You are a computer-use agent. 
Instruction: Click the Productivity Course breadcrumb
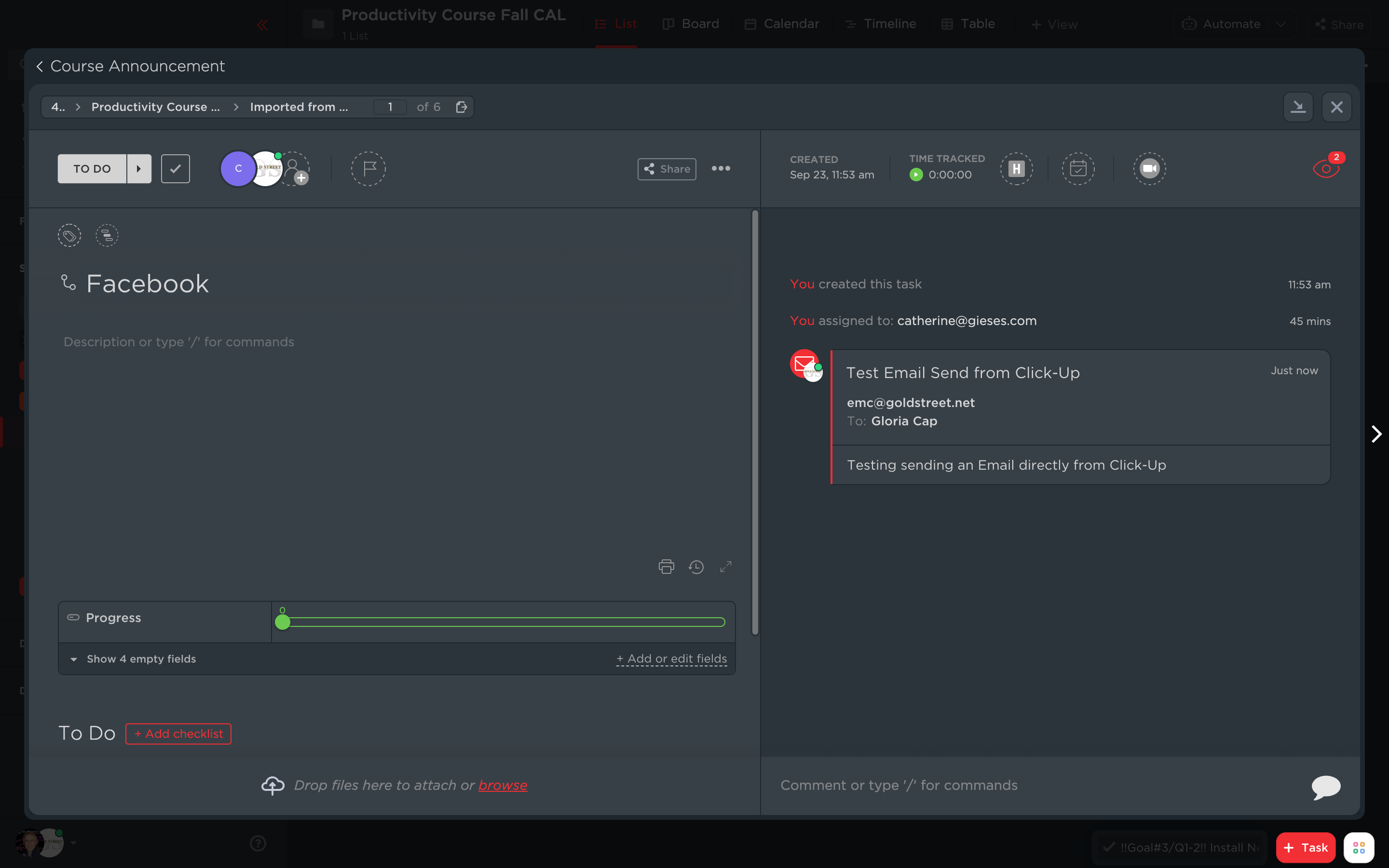coord(156,108)
